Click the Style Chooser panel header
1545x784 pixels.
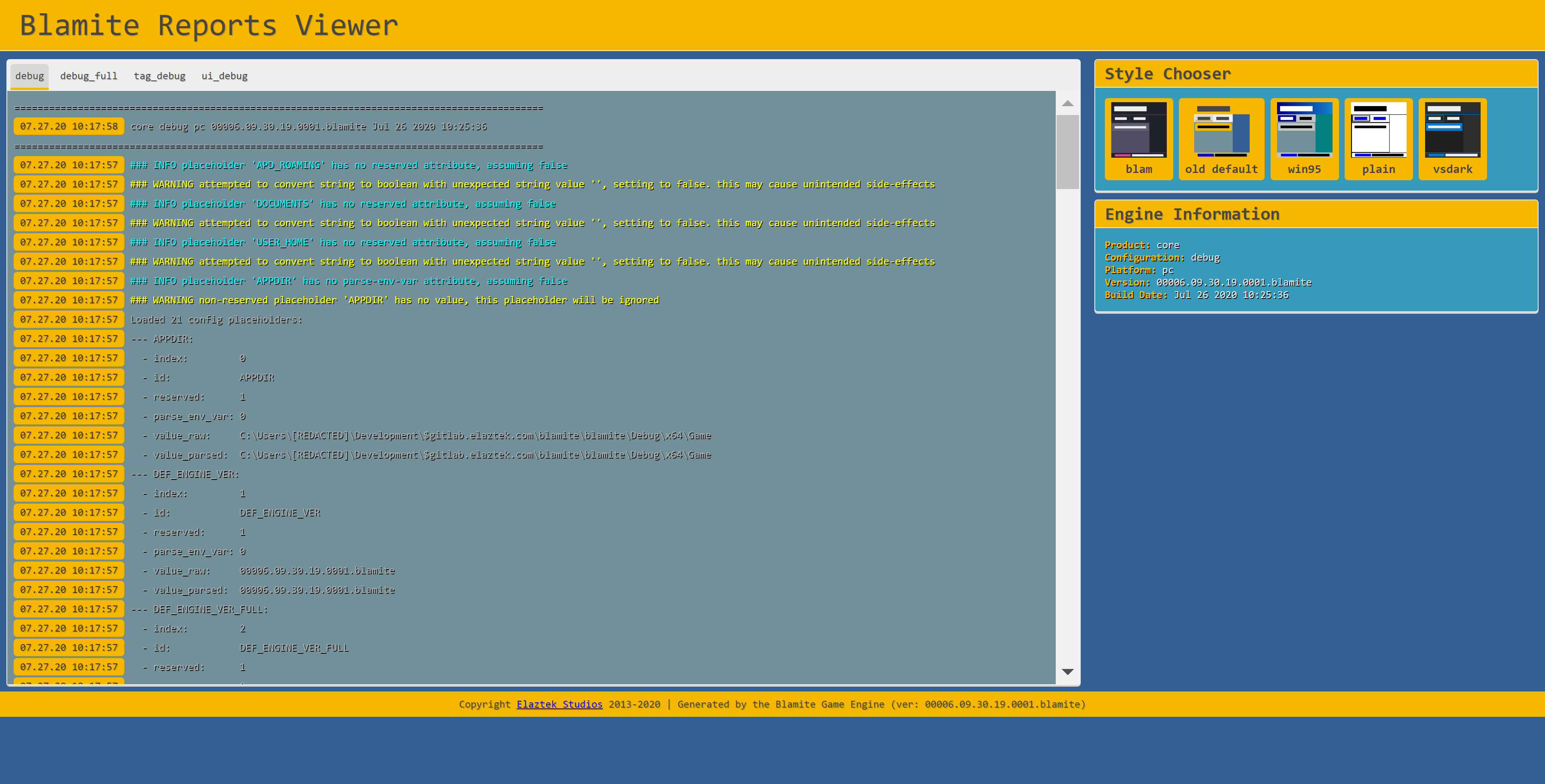(x=1167, y=74)
